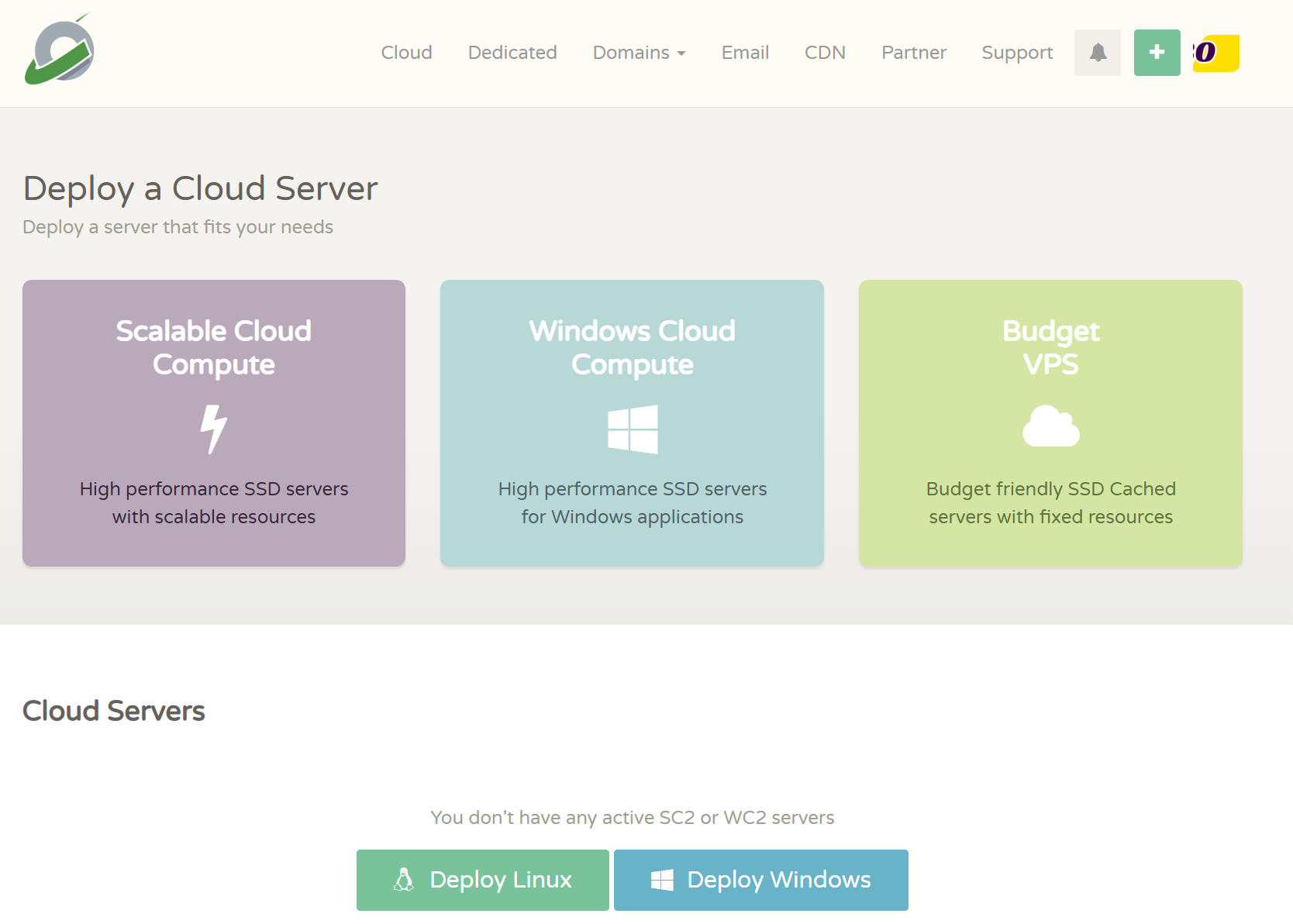Click the Windows logo in the teal card
Screen dimensions: 1293x924
(633, 429)
